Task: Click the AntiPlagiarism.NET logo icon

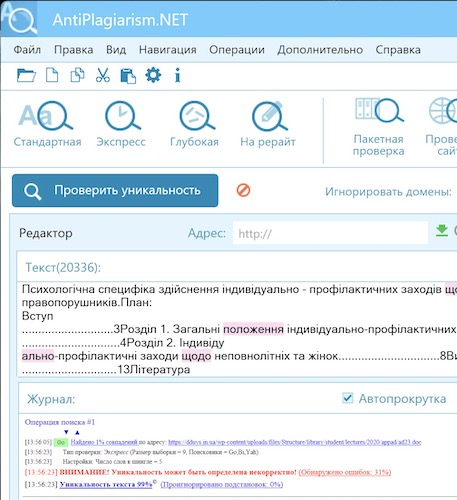Action: point(19,19)
